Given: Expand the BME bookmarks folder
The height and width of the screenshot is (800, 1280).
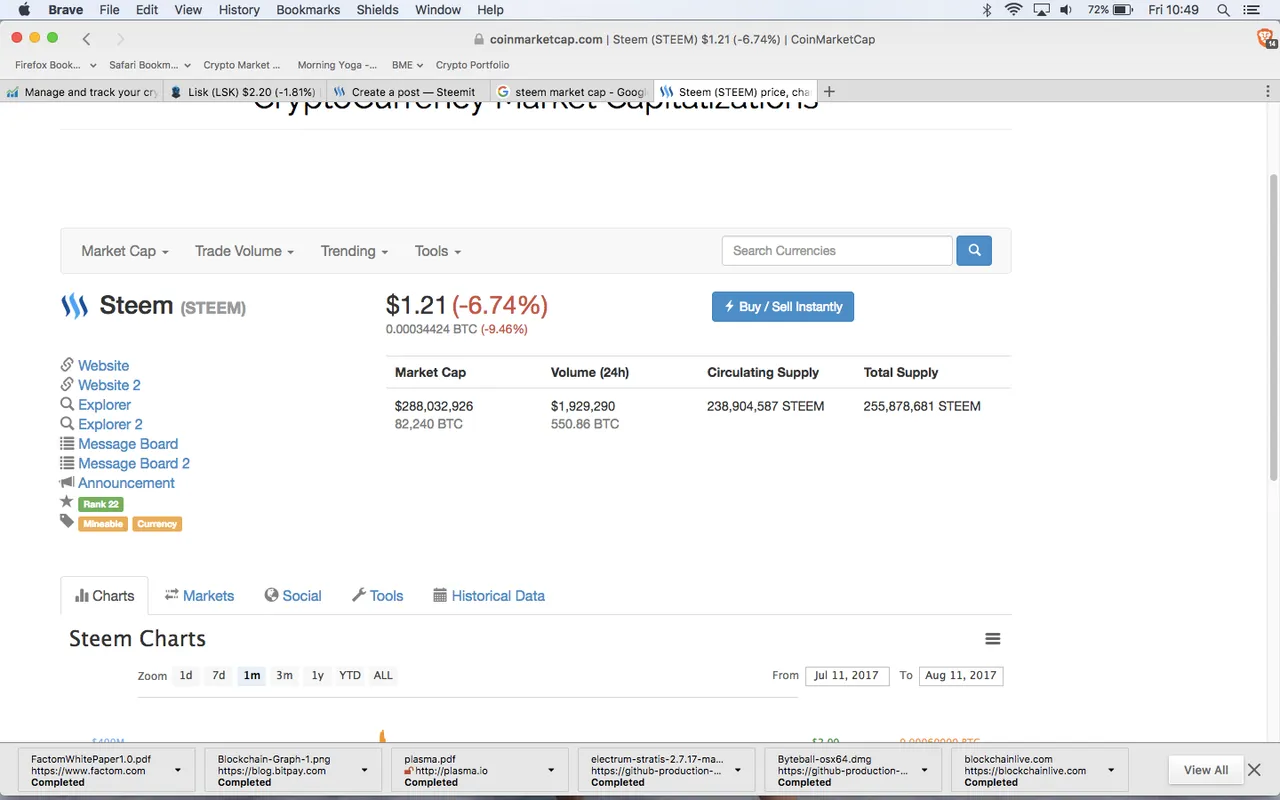Looking at the screenshot, I should tap(407, 65).
